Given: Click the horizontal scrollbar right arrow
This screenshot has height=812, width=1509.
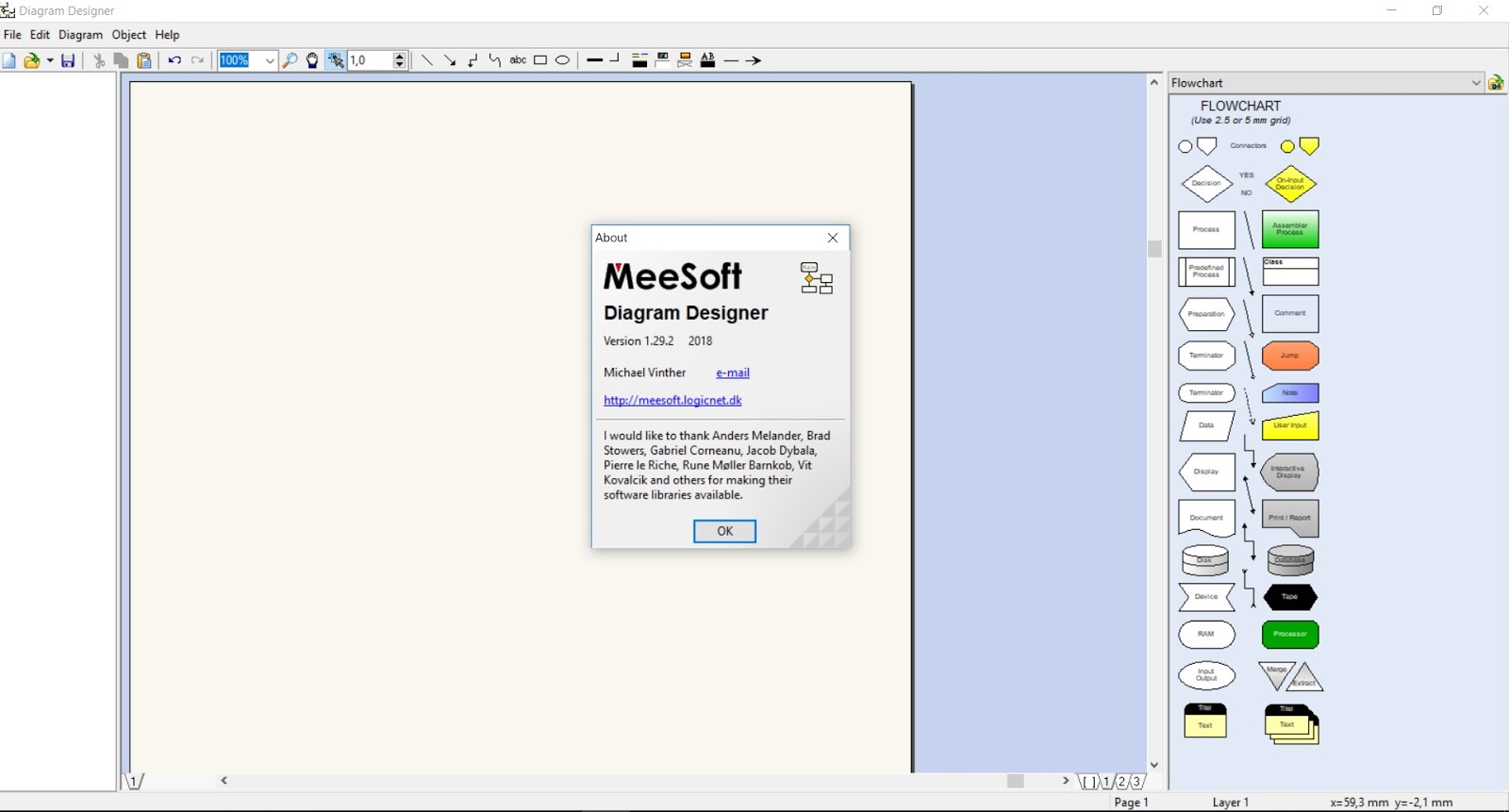Looking at the screenshot, I should [x=1066, y=781].
